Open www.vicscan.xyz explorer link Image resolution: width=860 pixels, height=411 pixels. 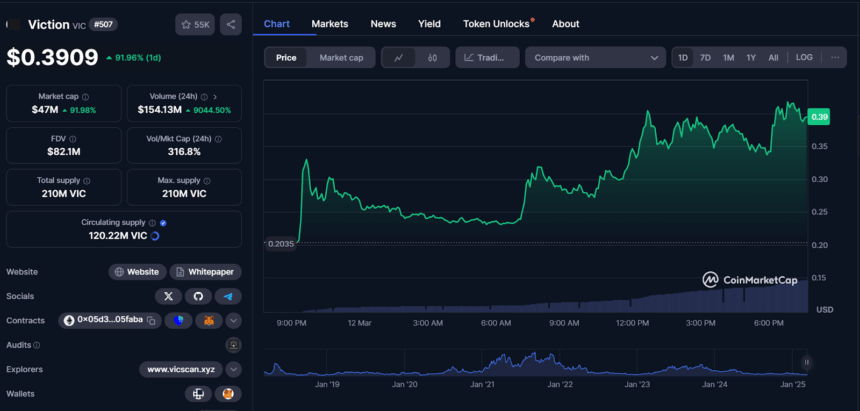181,369
